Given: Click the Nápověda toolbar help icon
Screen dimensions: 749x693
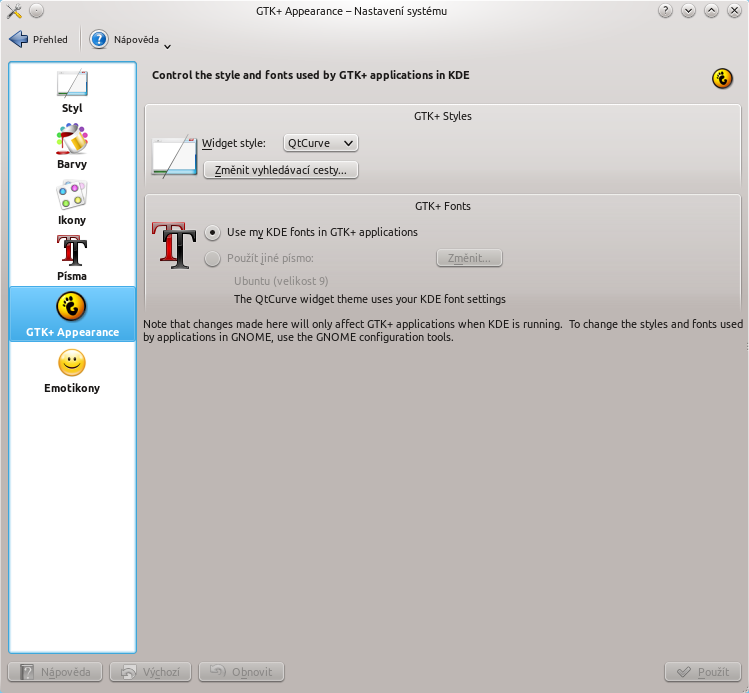Looking at the screenshot, I should (x=99, y=39).
